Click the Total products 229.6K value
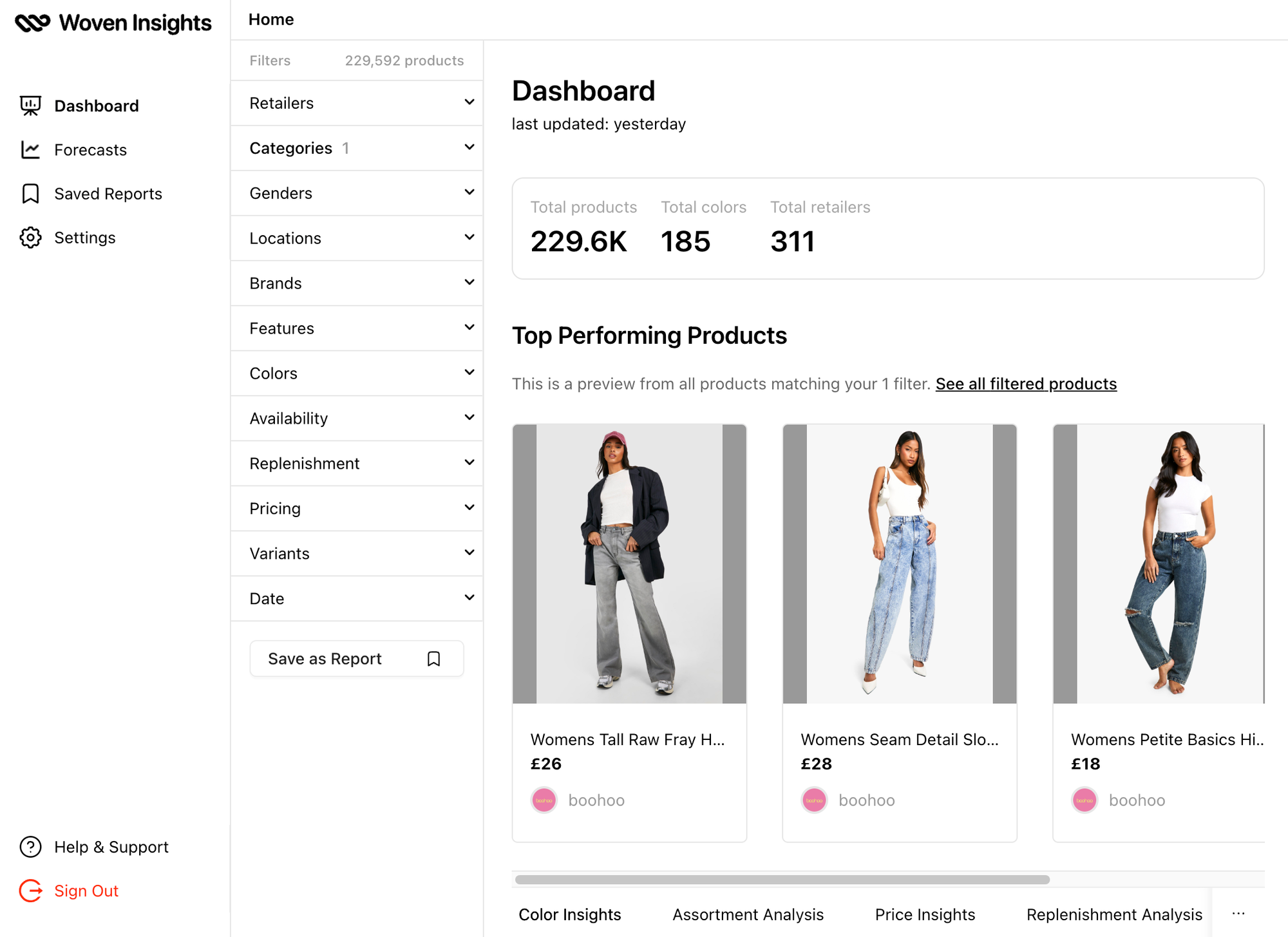The image size is (1288, 937). pyautogui.click(x=578, y=241)
